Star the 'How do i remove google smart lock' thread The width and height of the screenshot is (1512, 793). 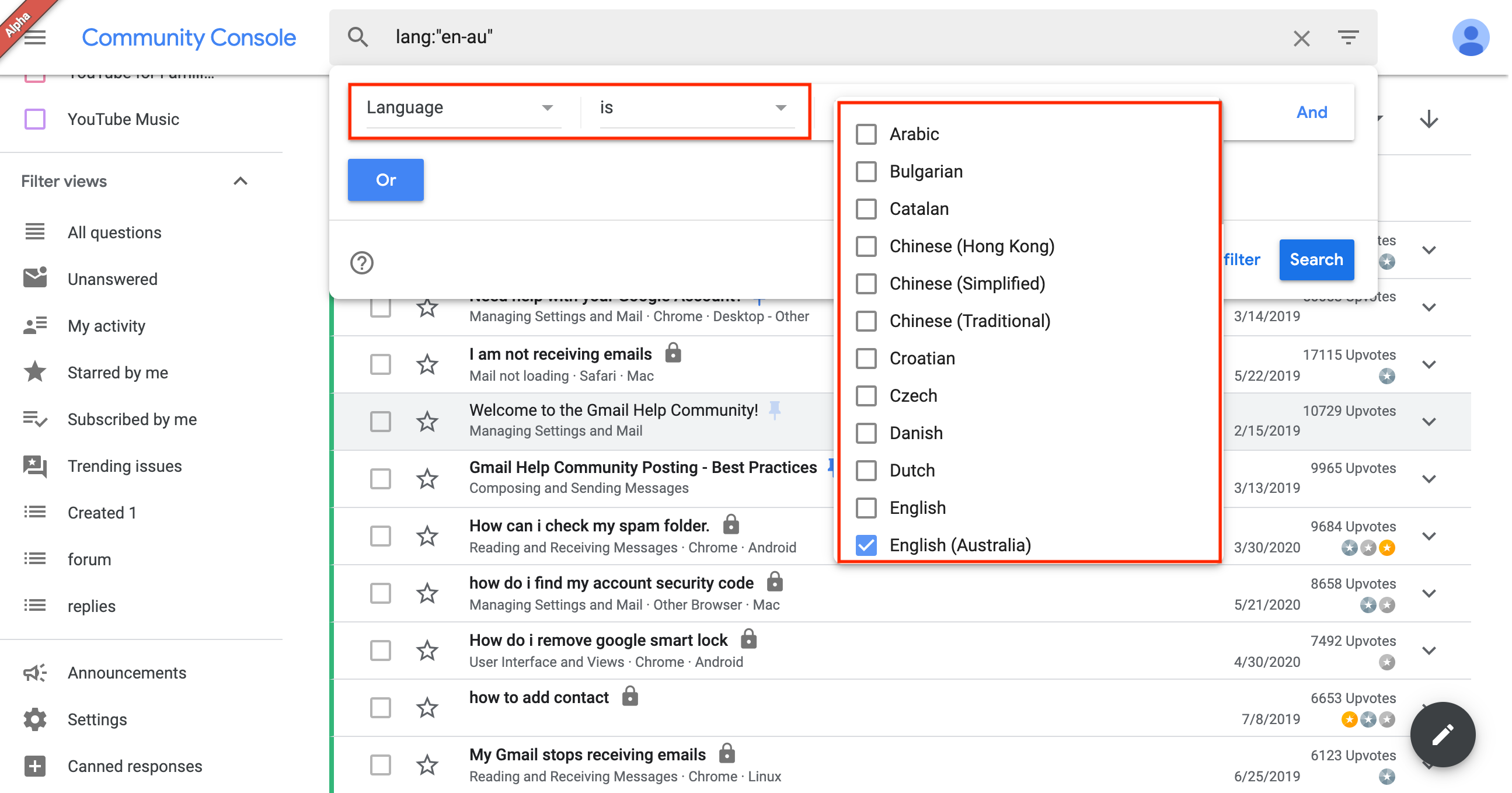427,651
